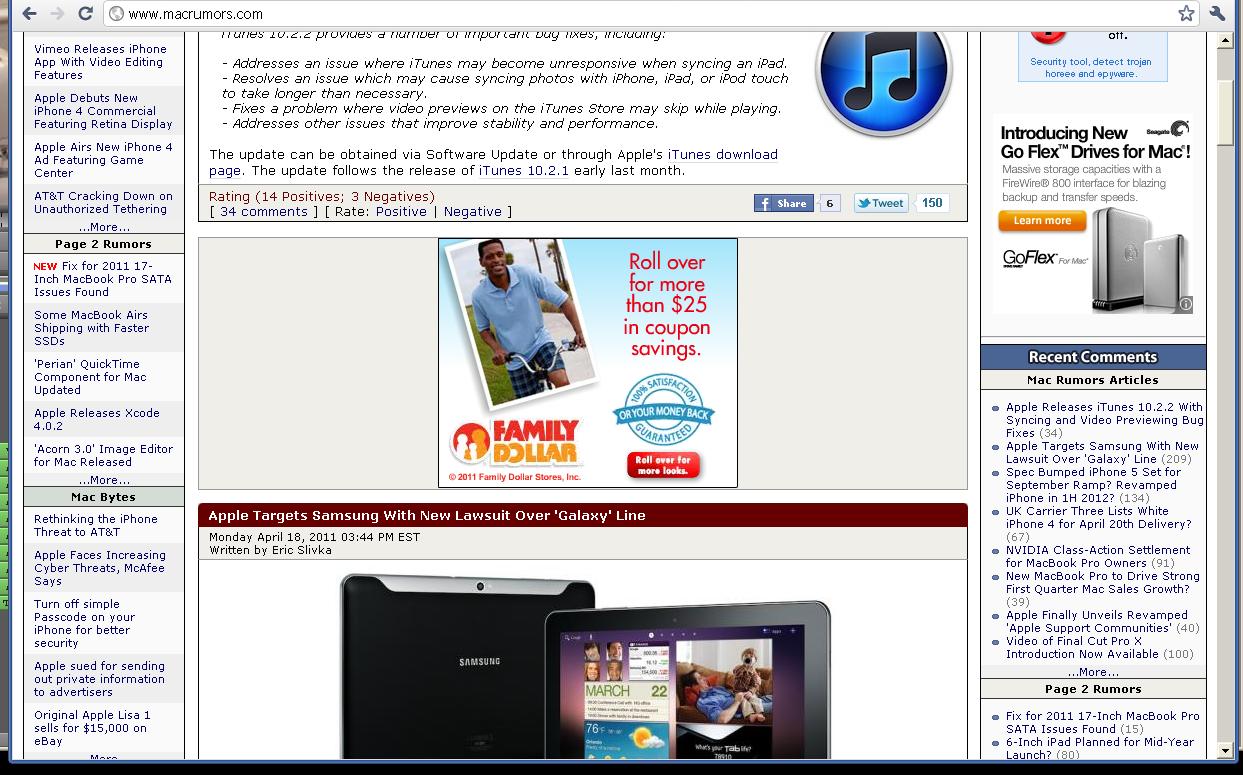Open right sidebar Fix for 2011 17-Inch MacBook Pro
The width and height of the screenshot is (1243, 775).
(1103, 722)
